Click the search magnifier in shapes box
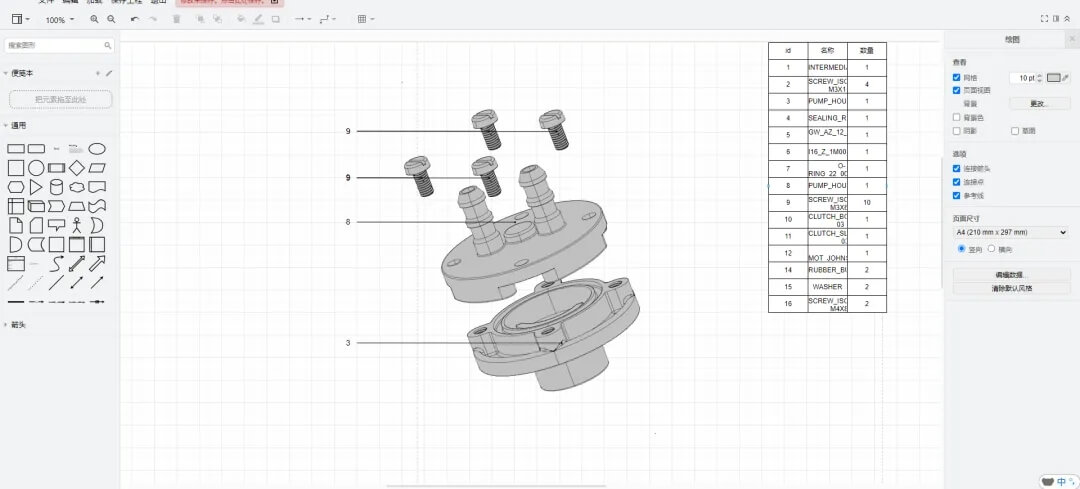The height and width of the screenshot is (489, 1080). [107, 45]
